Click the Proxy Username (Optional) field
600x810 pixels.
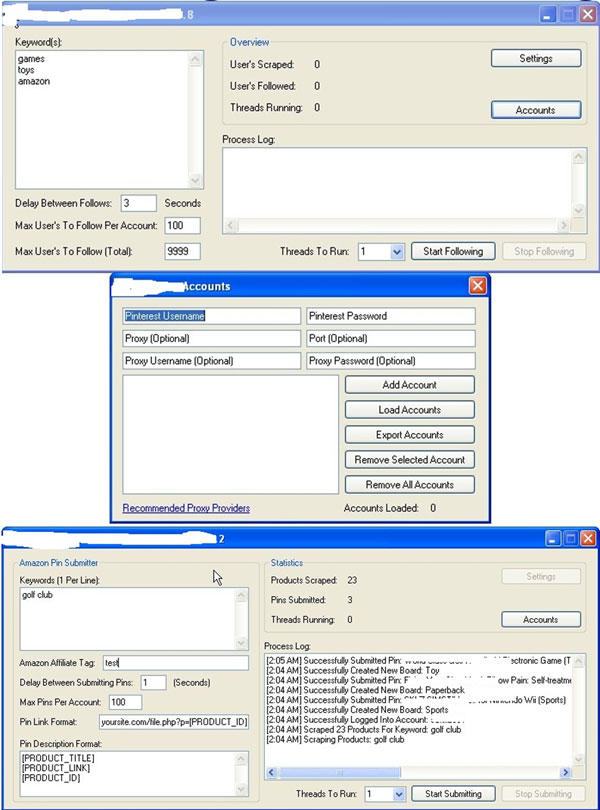pos(211,361)
